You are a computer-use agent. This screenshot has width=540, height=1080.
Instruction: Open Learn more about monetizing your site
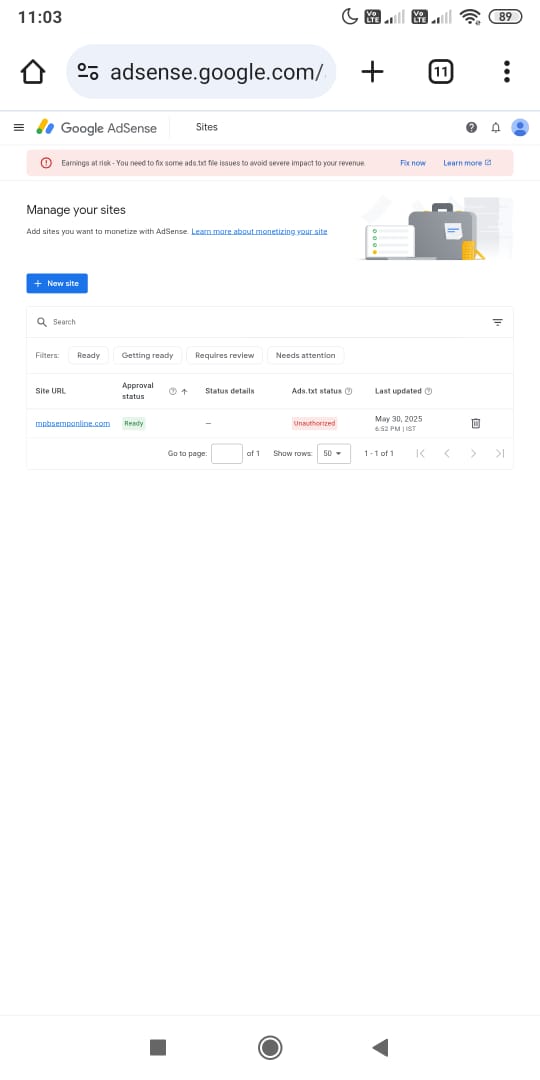click(x=259, y=231)
